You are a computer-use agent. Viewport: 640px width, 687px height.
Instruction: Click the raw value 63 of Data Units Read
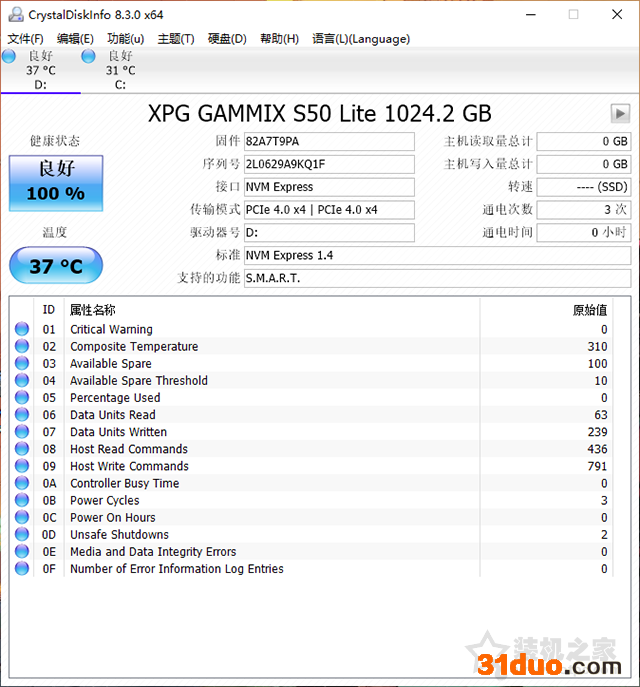[601, 414]
